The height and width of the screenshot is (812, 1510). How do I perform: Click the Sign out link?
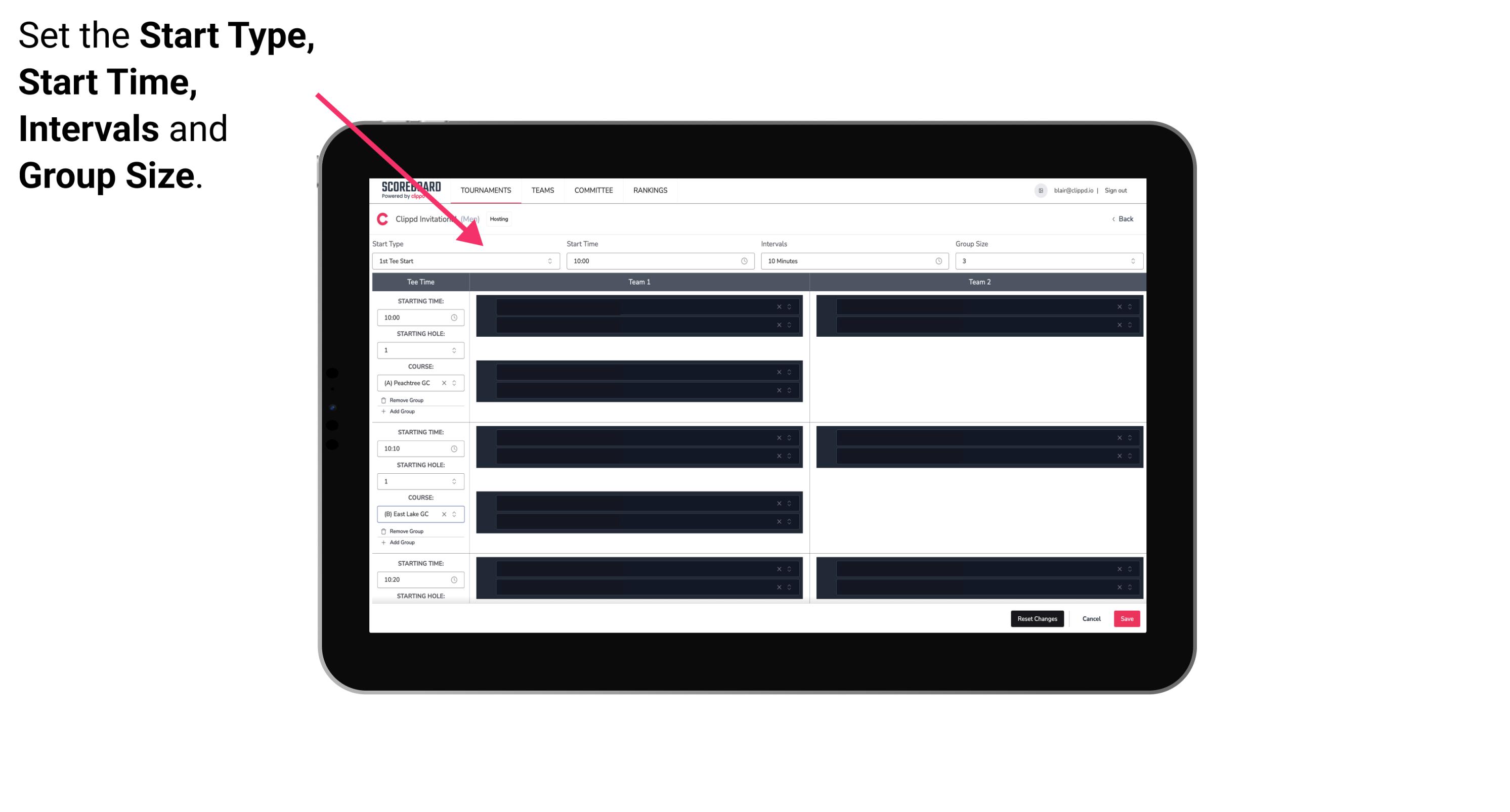point(1120,190)
